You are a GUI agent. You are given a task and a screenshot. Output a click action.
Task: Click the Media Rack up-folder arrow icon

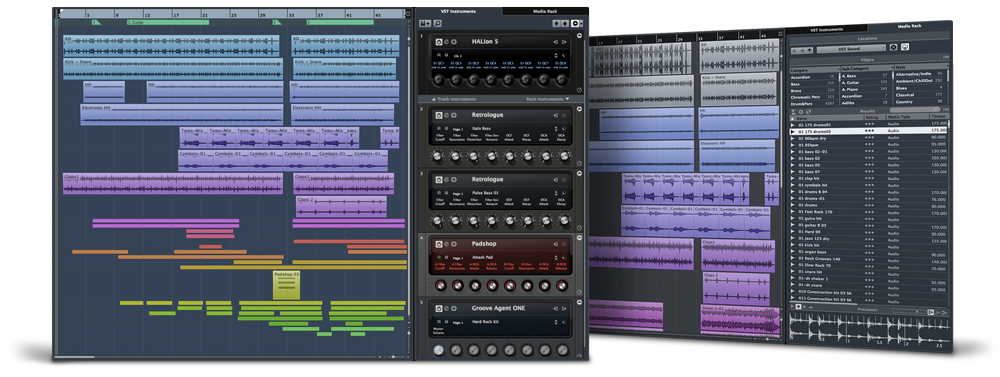click(809, 50)
